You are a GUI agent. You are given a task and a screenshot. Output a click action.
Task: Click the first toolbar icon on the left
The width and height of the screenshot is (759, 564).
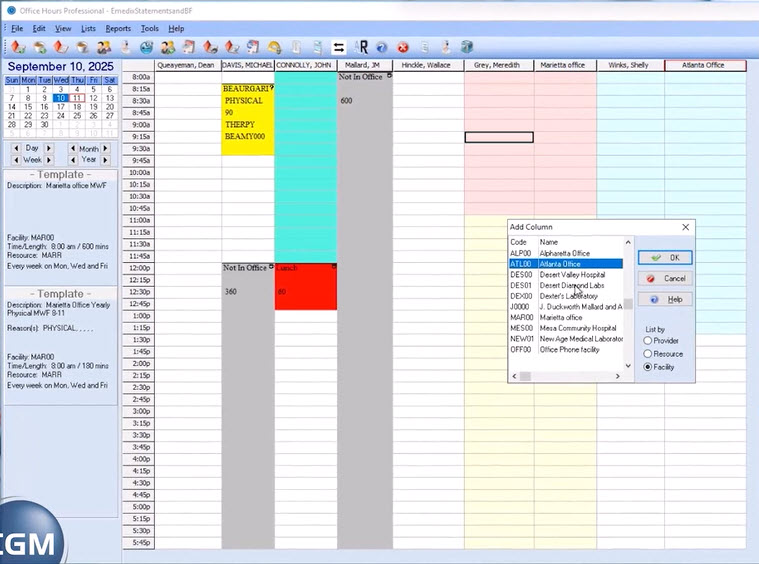(18, 47)
